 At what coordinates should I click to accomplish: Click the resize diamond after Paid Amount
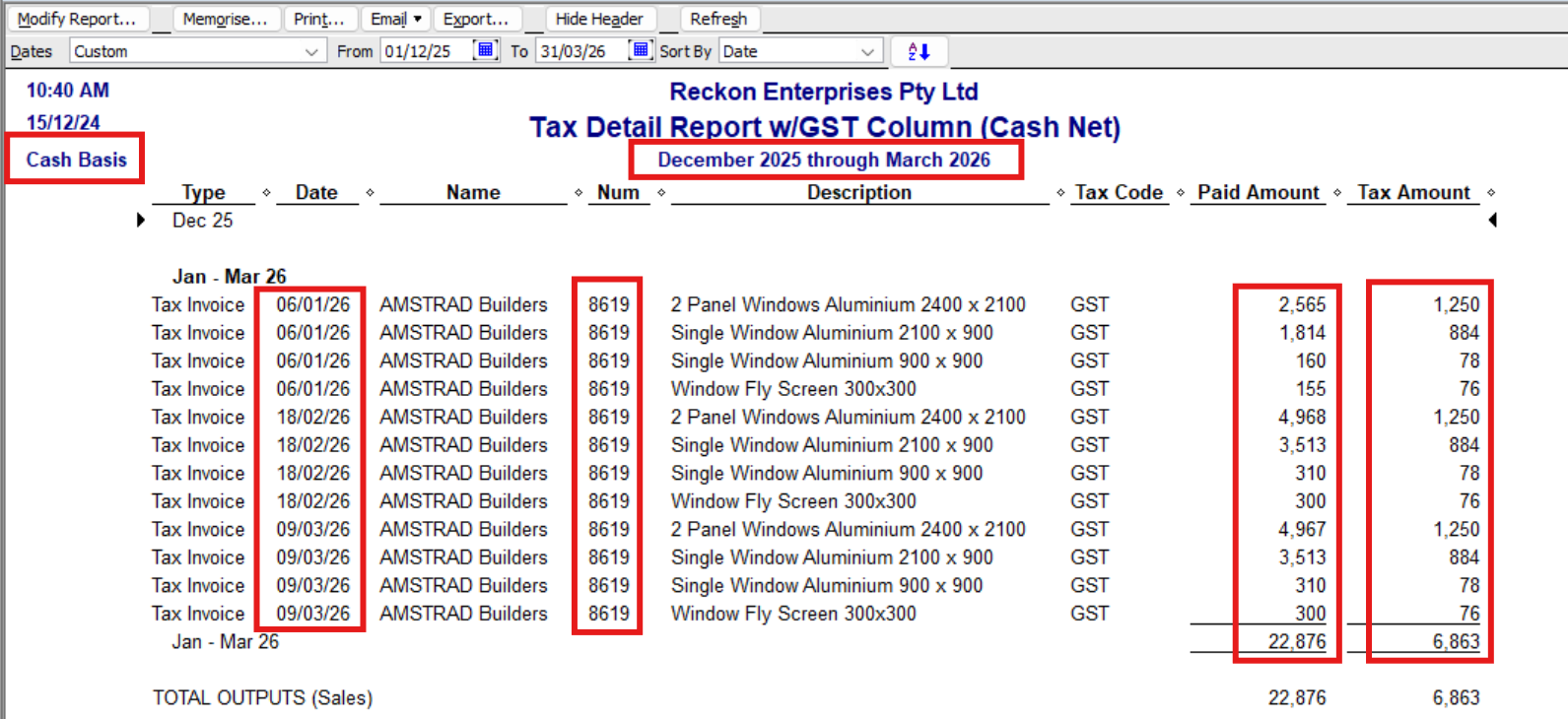(1337, 192)
